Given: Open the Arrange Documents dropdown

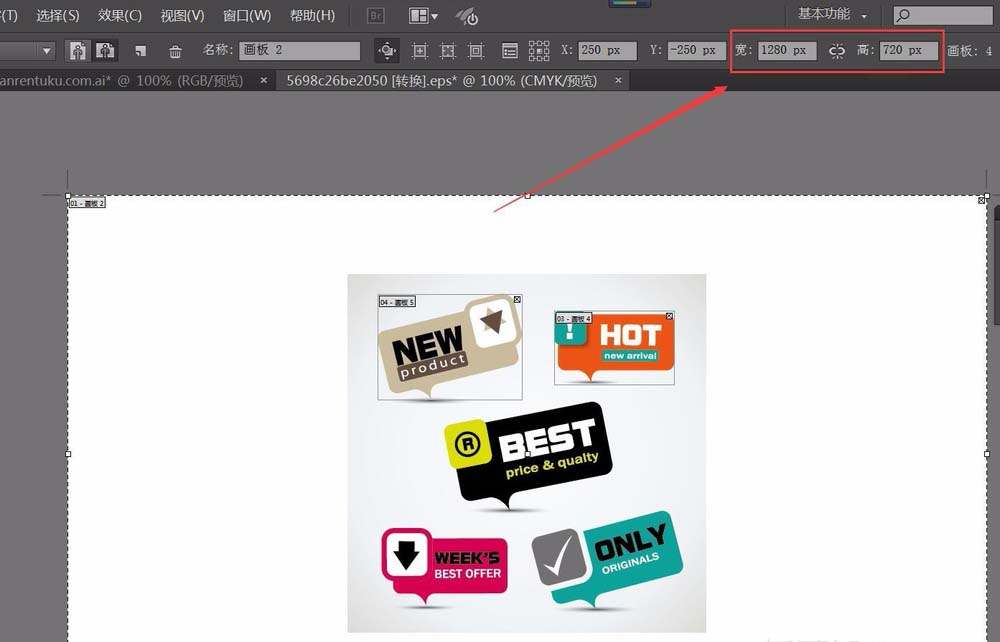Looking at the screenshot, I should point(424,16).
